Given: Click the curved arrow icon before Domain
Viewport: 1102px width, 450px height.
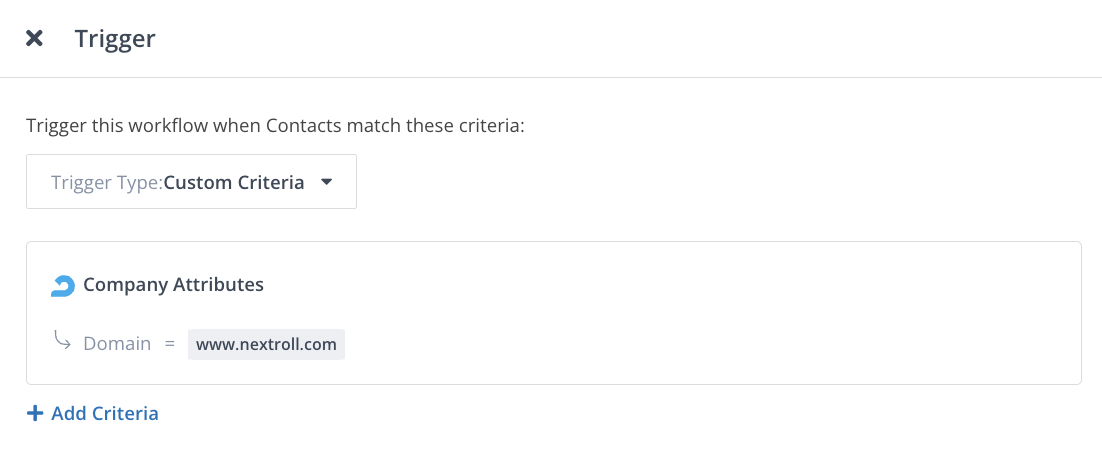Looking at the screenshot, I should coord(62,343).
